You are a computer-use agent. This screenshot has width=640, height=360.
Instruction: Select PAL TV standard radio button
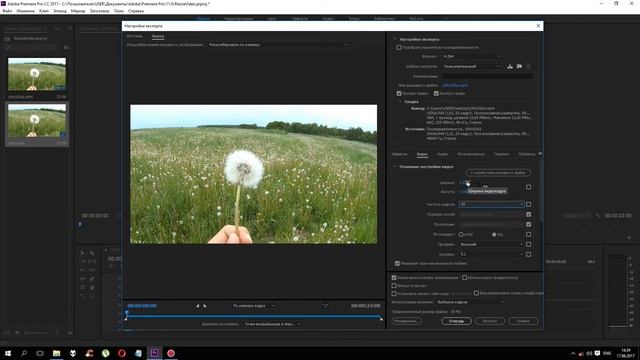(x=494, y=234)
